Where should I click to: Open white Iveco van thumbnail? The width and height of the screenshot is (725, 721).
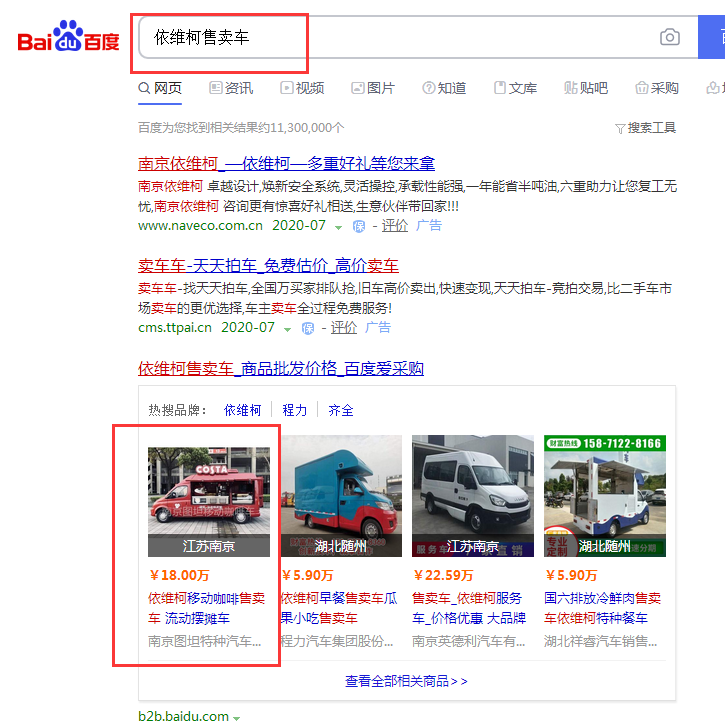click(x=473, y=496)
